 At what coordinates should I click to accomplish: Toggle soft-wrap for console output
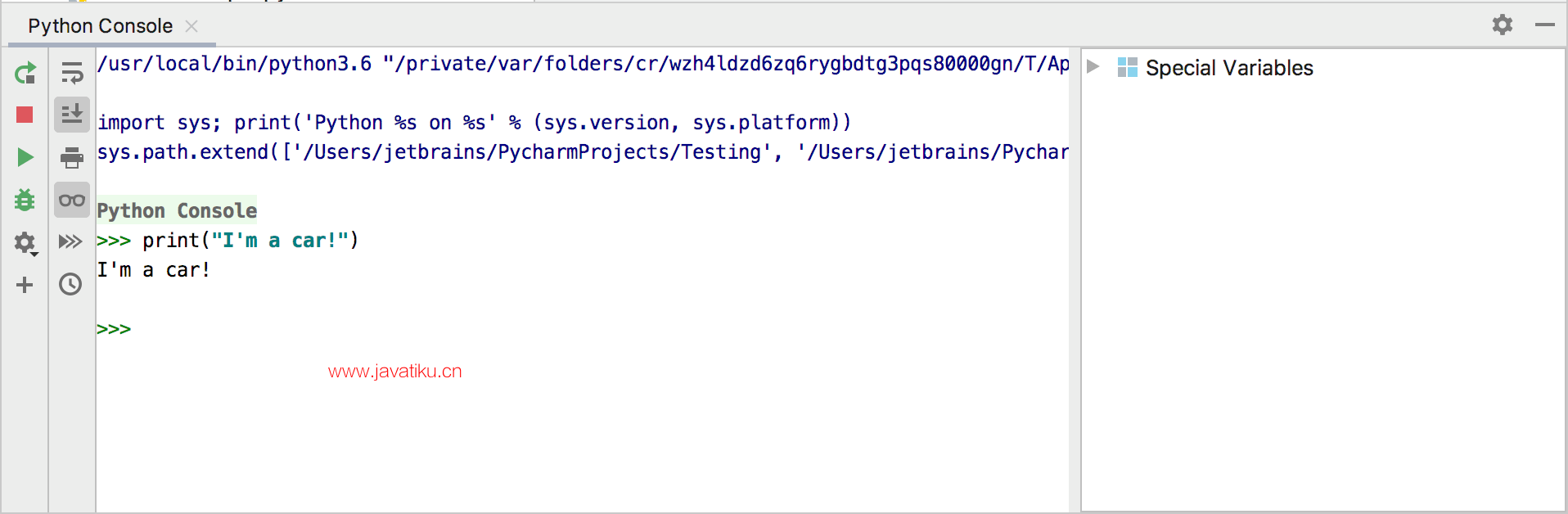(x=72, y=73)
